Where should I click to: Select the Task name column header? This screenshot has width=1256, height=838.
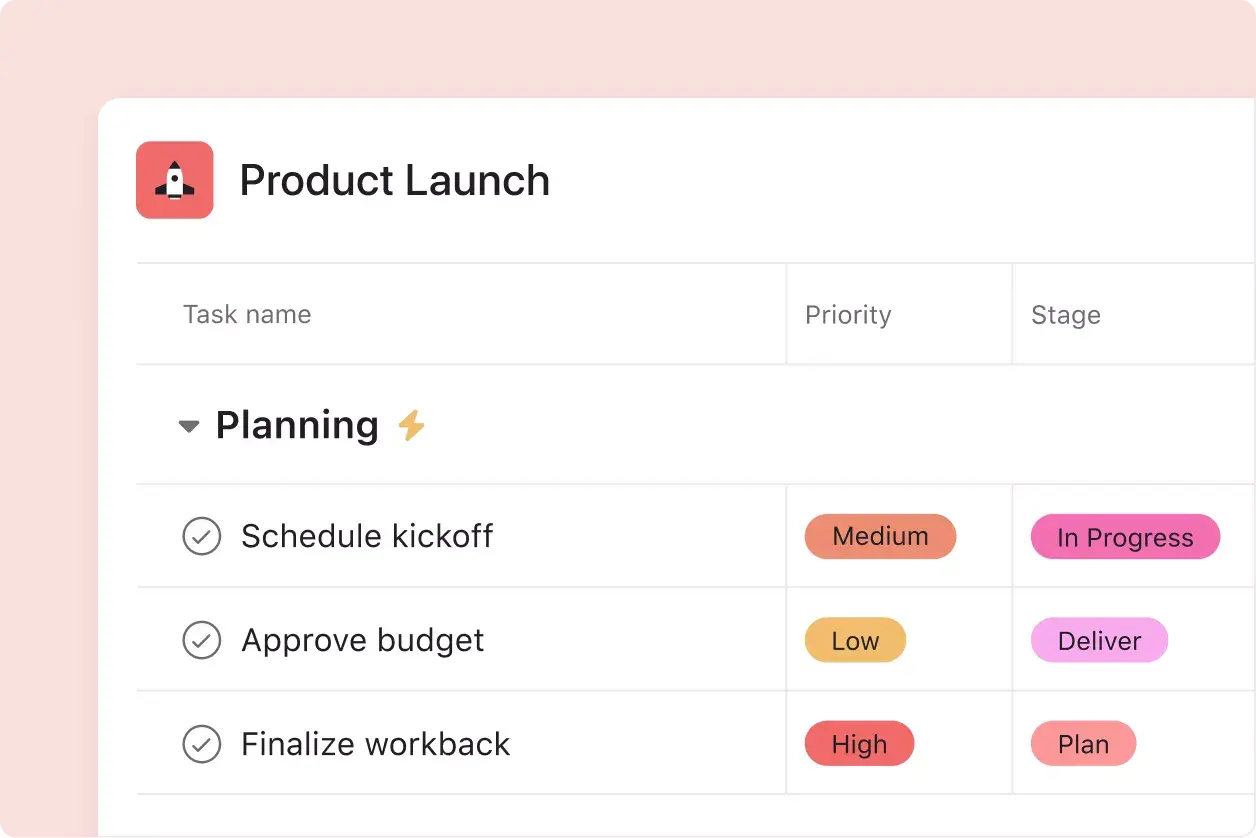(x=247, y=314)
